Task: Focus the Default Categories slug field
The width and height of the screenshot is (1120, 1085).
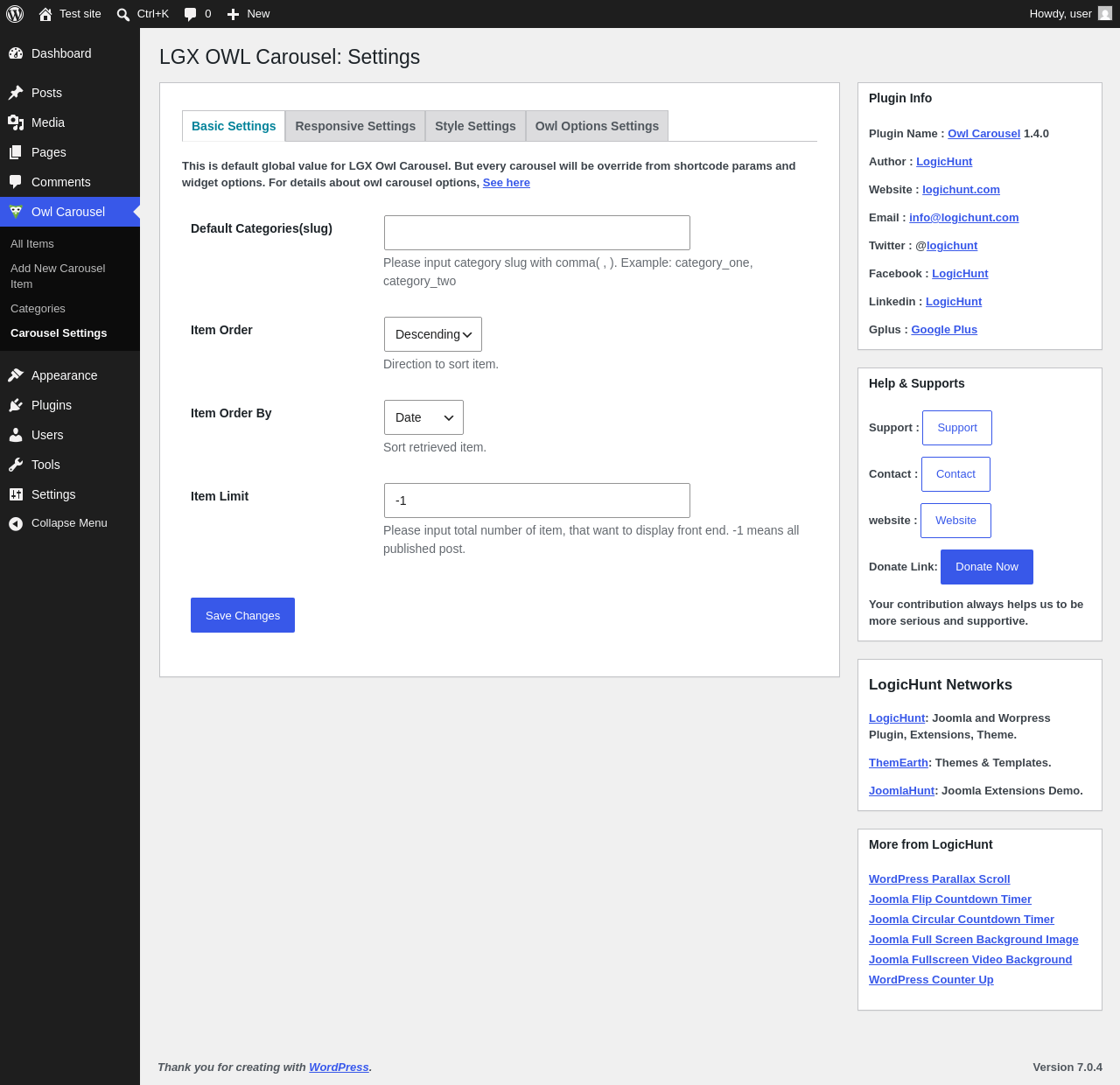Action: click(537, 233)
